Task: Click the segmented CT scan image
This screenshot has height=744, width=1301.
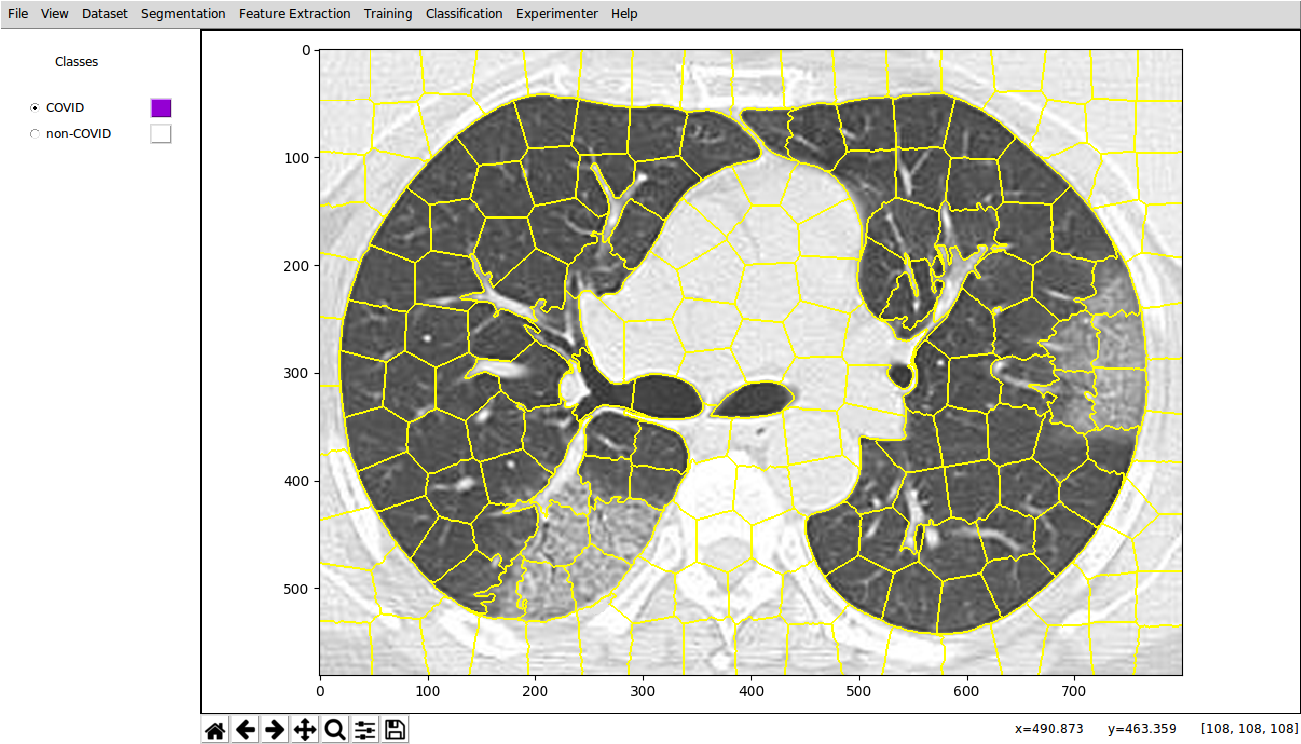Action: pyautogui.click(x=751, y=362)
